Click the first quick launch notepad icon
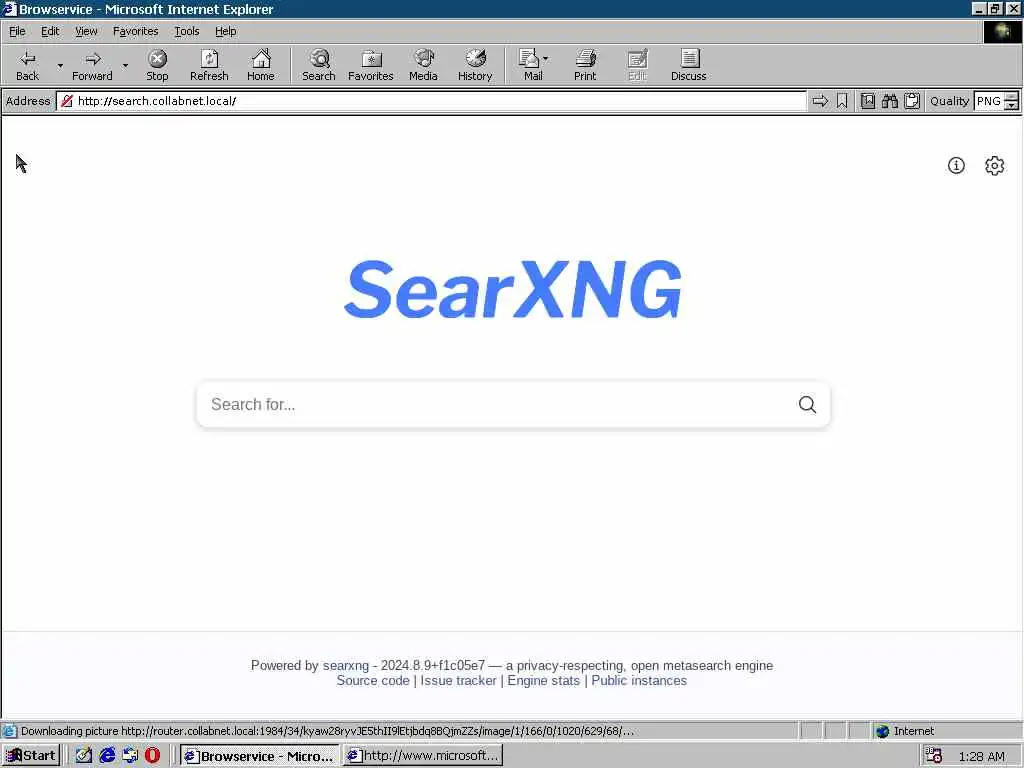This screenshot has height=768, width=1024. (x=84, y=756)
